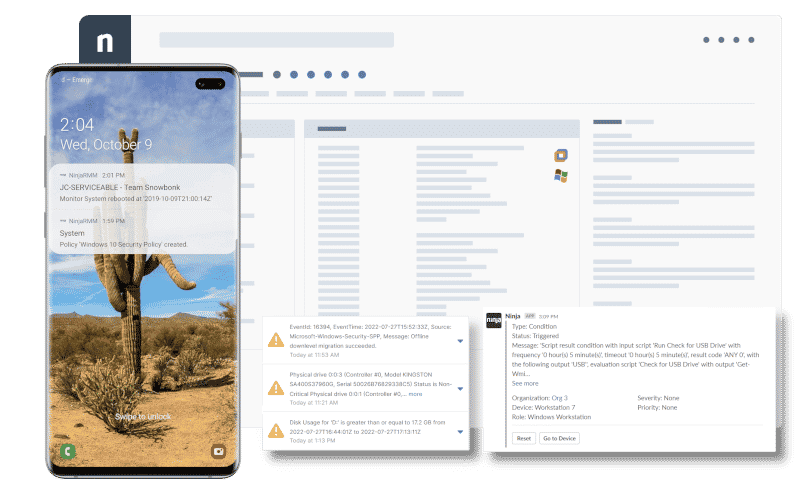This screenshot has width=800, height=487.
Task: Click the warning icon beside the EventId 16384 alert
Action: tap(275, 340)
